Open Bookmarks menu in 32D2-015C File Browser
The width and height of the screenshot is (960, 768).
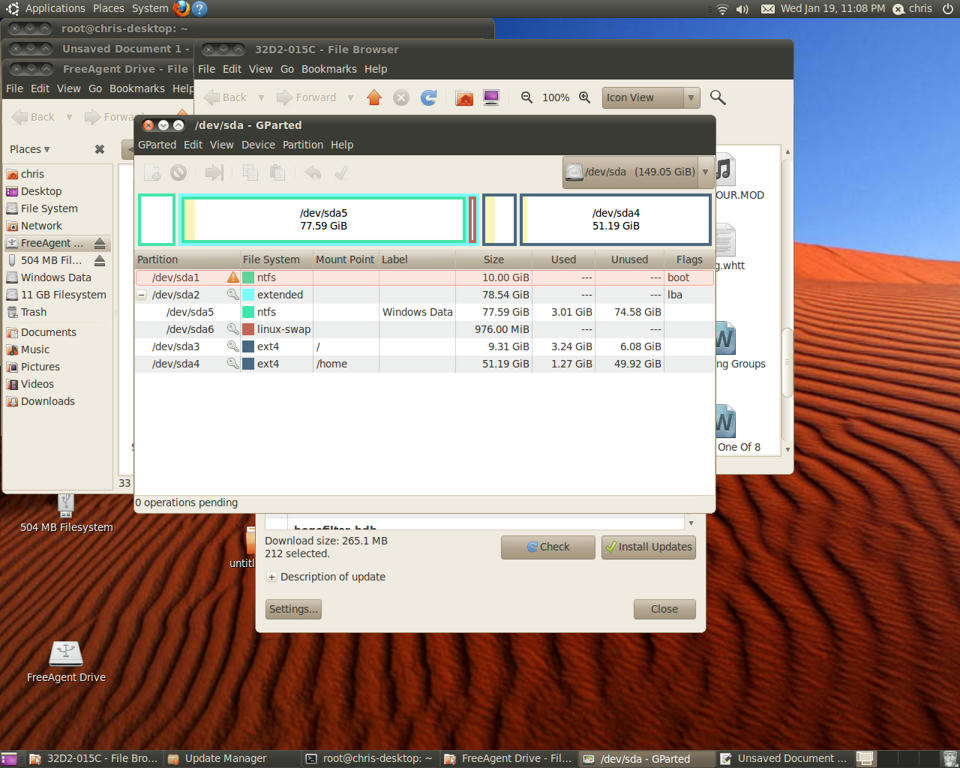point(329,69)
